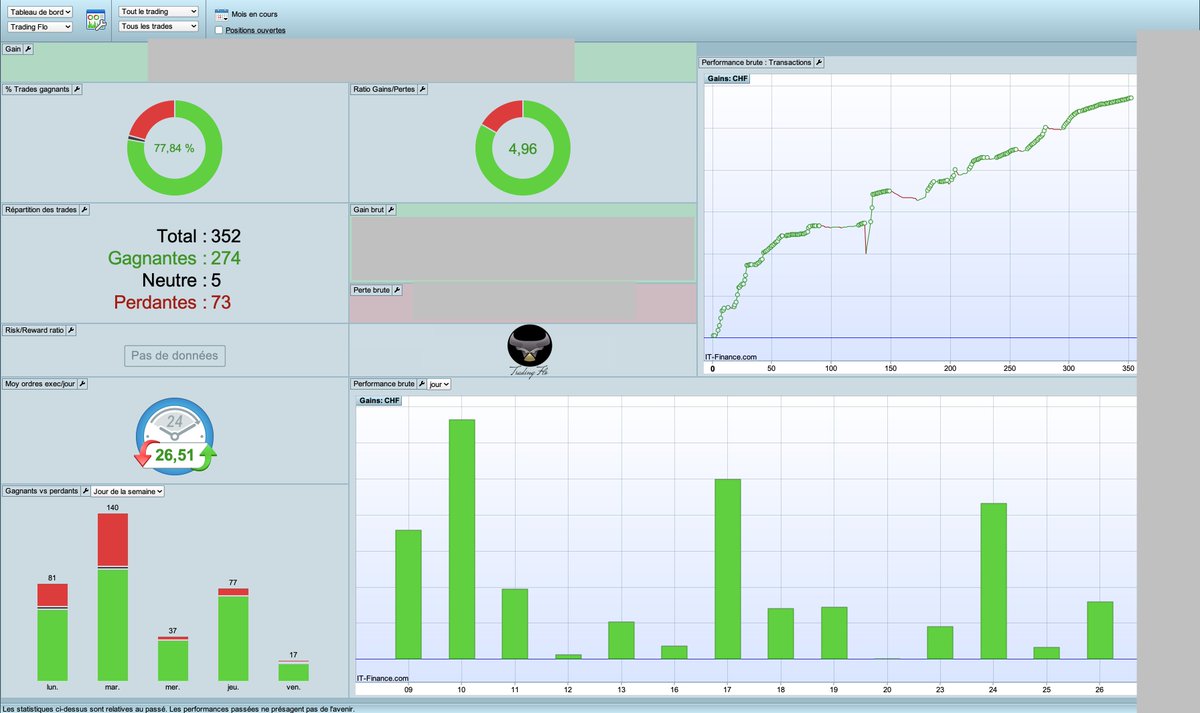
Task: Click the Positions ouvertes label link
Action: point(255,30)
